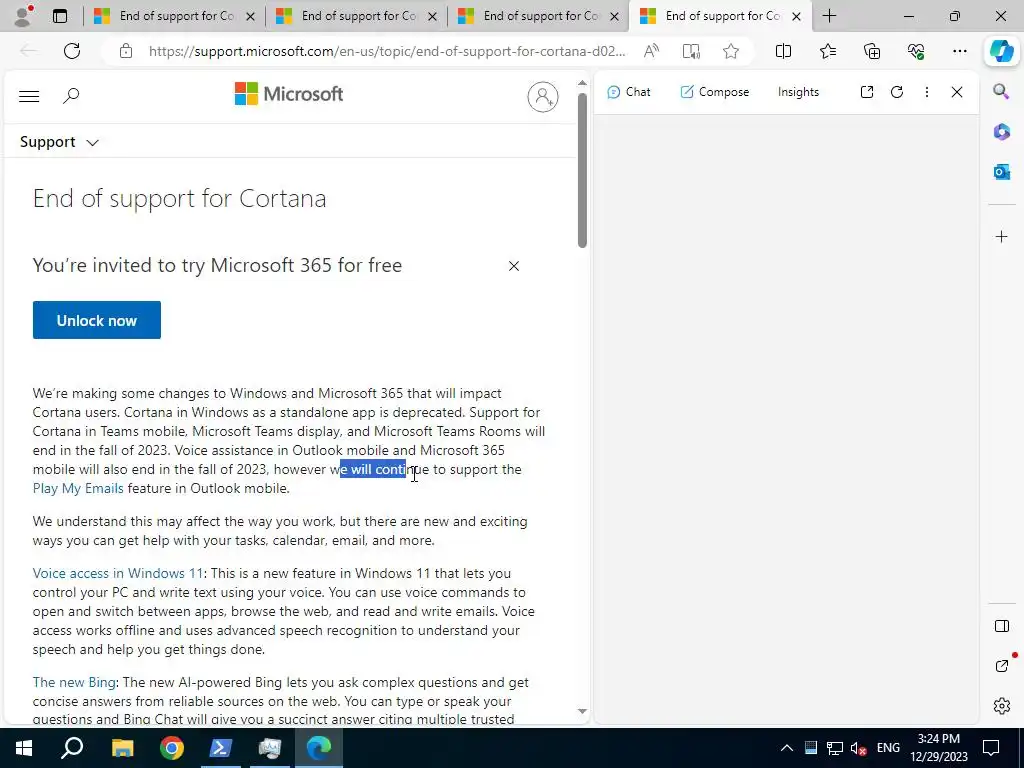This screenshot has height=768, width=1024.
Task: Reload the page with refresh button
Action: point(72,51)
